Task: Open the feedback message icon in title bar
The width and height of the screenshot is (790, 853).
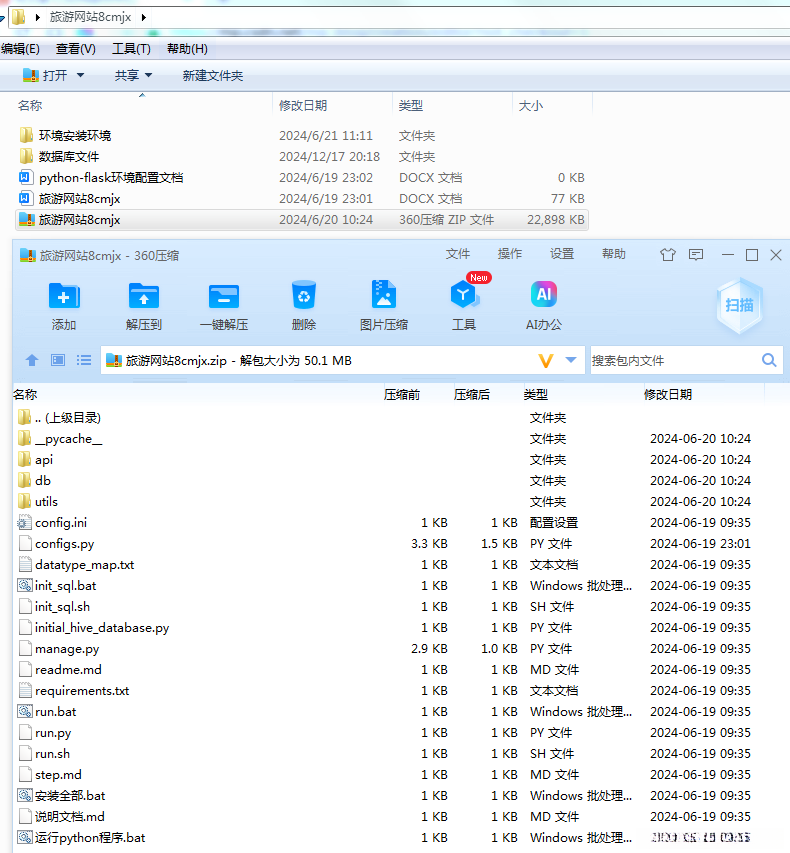Action: click(696, 255)
